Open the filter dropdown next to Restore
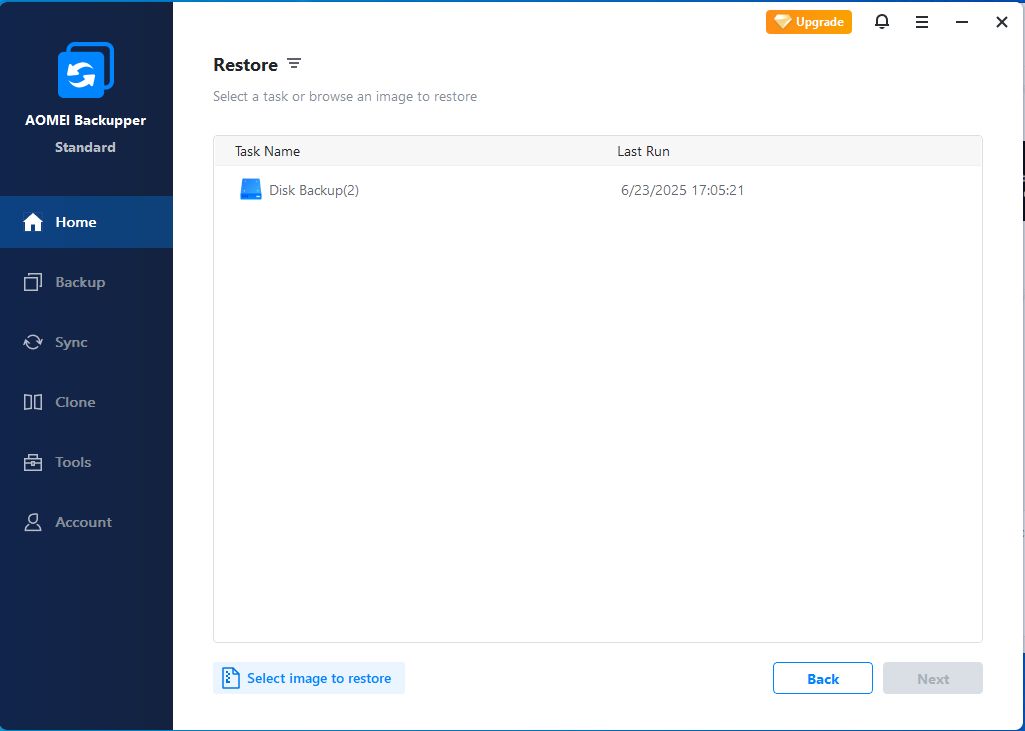1025x731 pixels. 294,64
